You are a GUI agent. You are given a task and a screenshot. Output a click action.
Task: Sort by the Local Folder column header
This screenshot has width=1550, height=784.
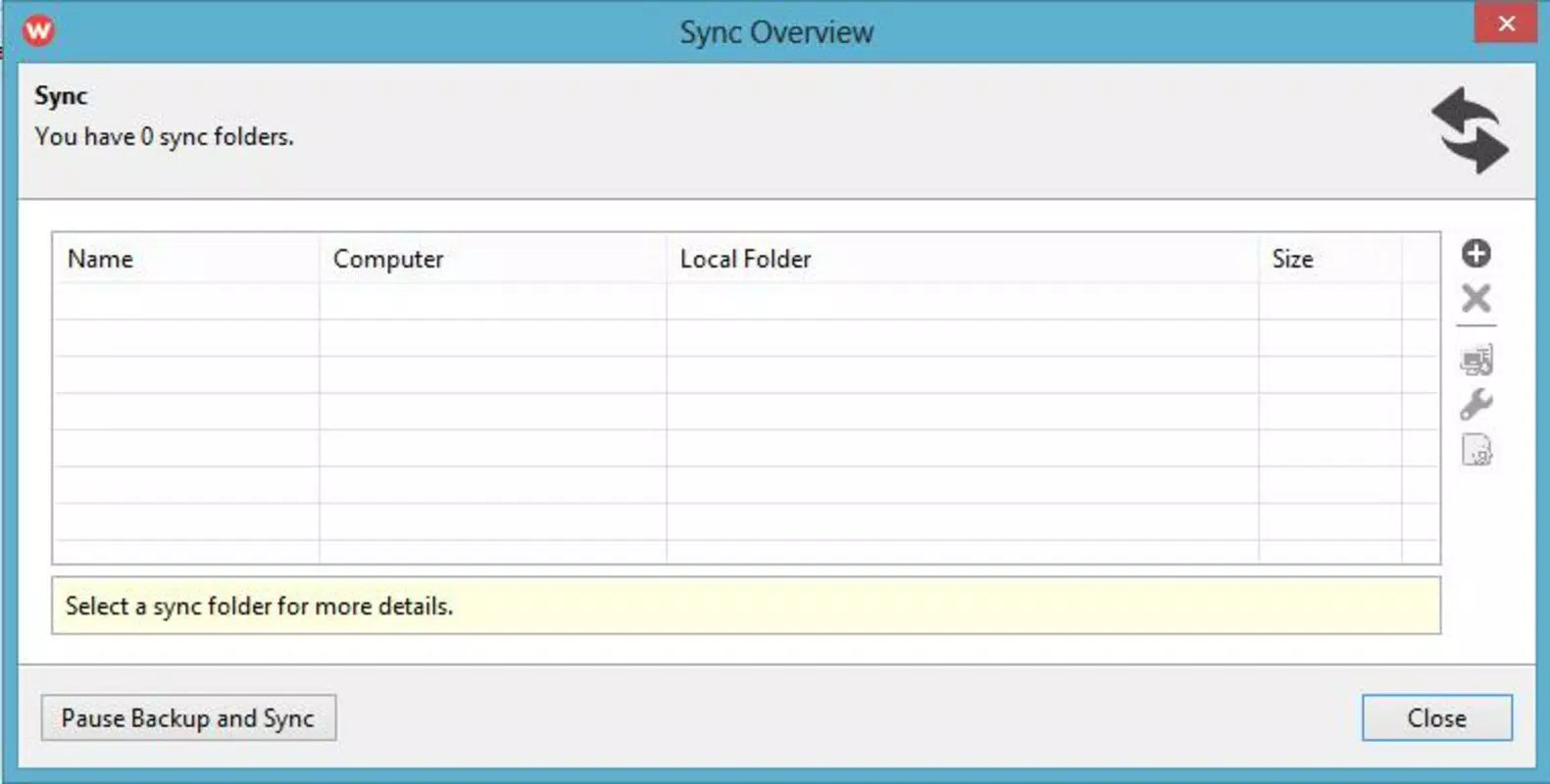tap(963, 259)
